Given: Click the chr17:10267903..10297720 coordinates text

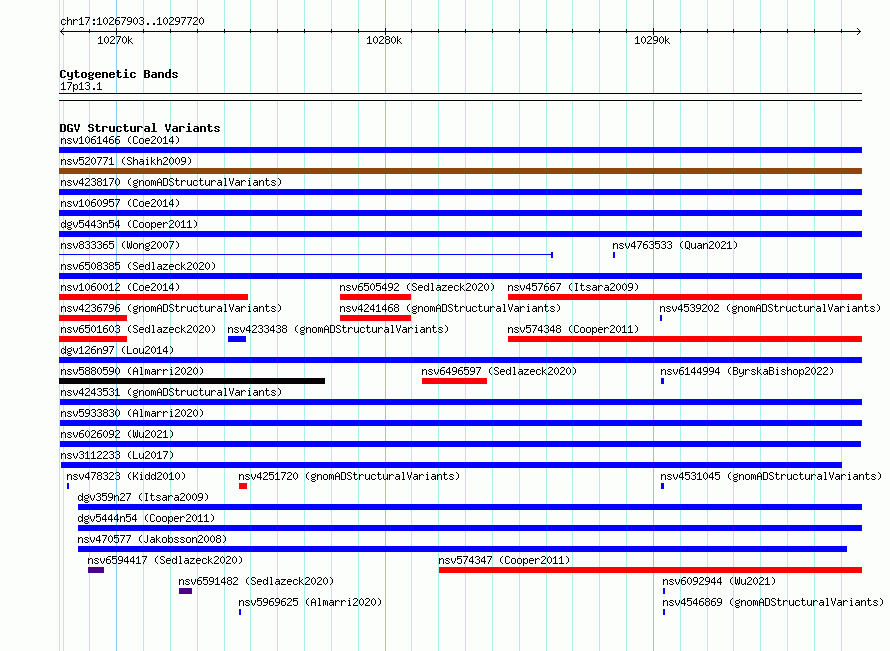Looking at the screenshot, I should tap(132, 22).
